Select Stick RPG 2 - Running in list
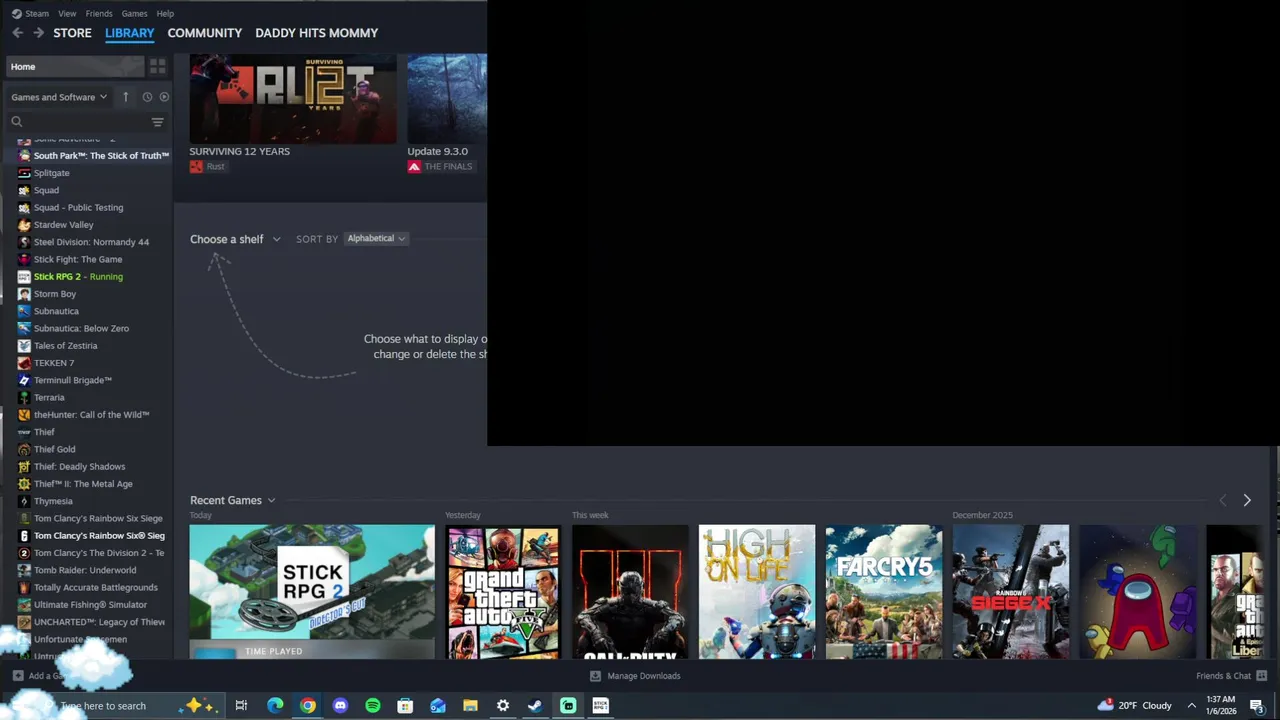The image size is (1280, 720). coord(78,277)
